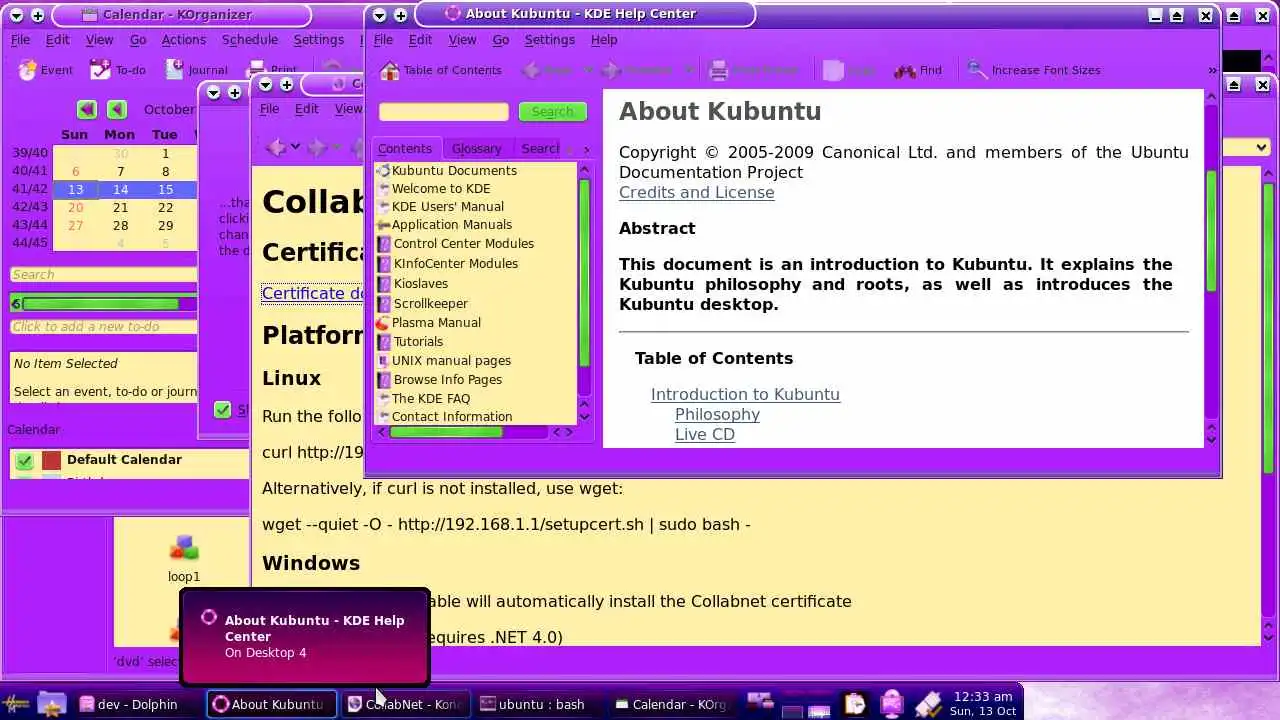This screenshot has height=720, width=1280.
Task: Open the Klipper clipboard tray icon
Action: 854,704
